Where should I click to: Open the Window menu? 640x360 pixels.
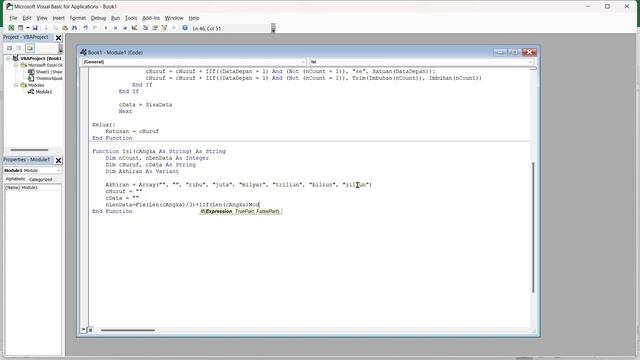pyautogui.click(x=174, y=18)
